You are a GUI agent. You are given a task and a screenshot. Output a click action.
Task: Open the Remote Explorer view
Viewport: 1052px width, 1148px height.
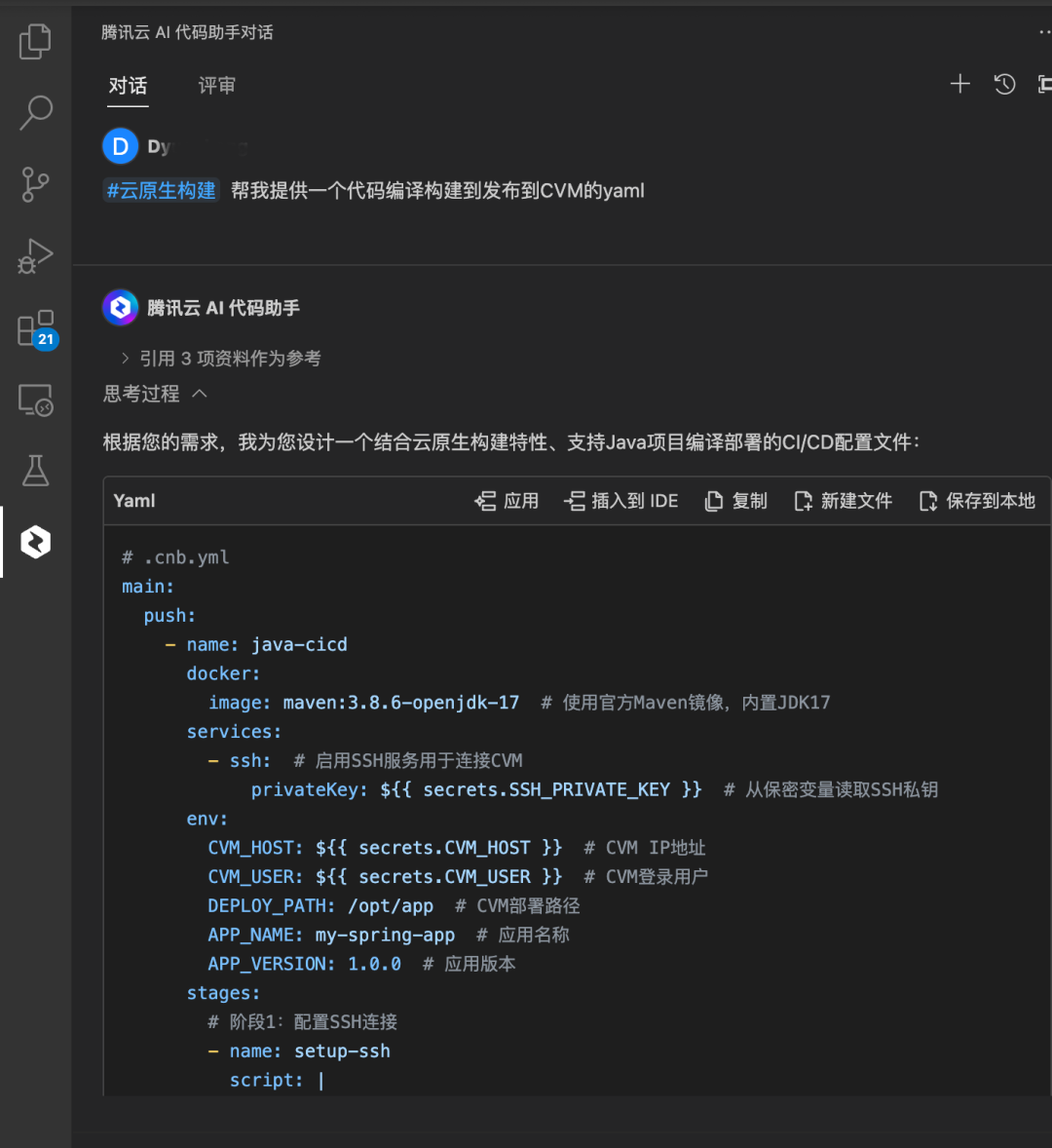(x=35, y=400)
